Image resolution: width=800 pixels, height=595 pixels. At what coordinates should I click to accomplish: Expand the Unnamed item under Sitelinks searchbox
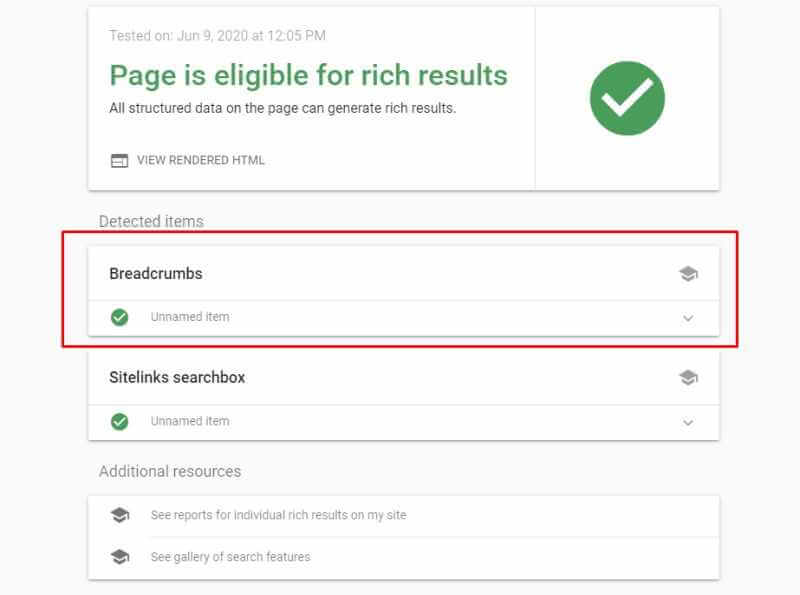[688, 421]
